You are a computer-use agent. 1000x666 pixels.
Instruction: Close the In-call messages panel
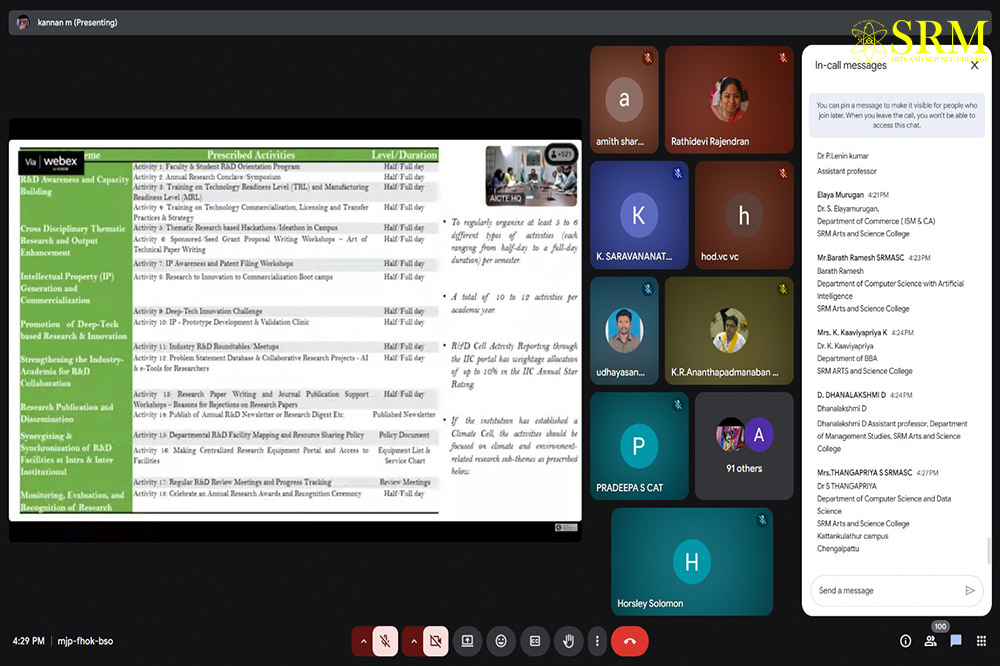974,66
